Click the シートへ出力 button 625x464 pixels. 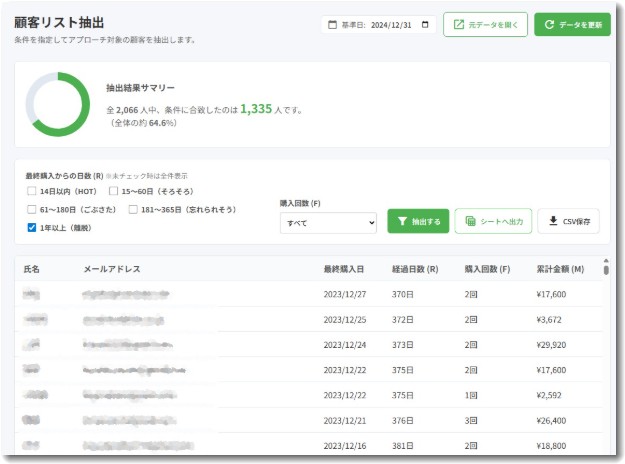click(x=493, y=221)
